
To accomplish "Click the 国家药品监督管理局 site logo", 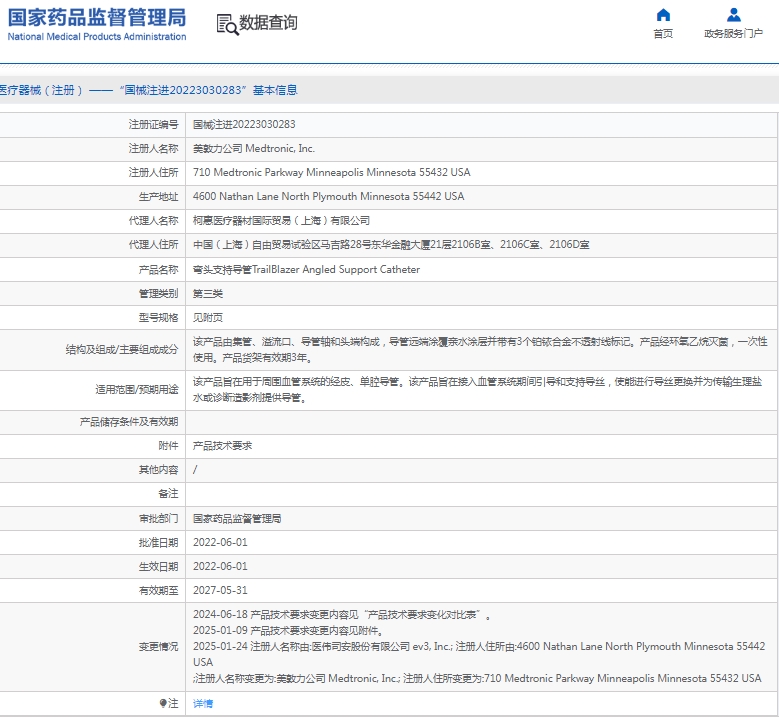I will 97,24.
